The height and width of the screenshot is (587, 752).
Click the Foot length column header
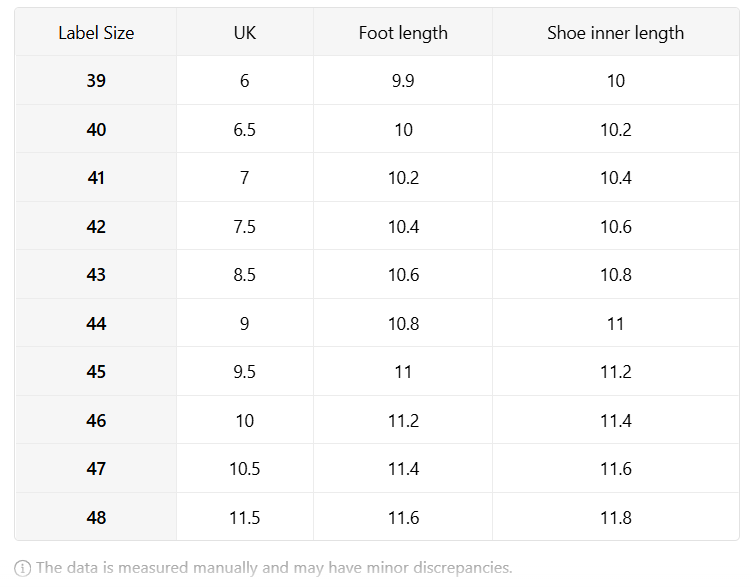tap(403, 33)
